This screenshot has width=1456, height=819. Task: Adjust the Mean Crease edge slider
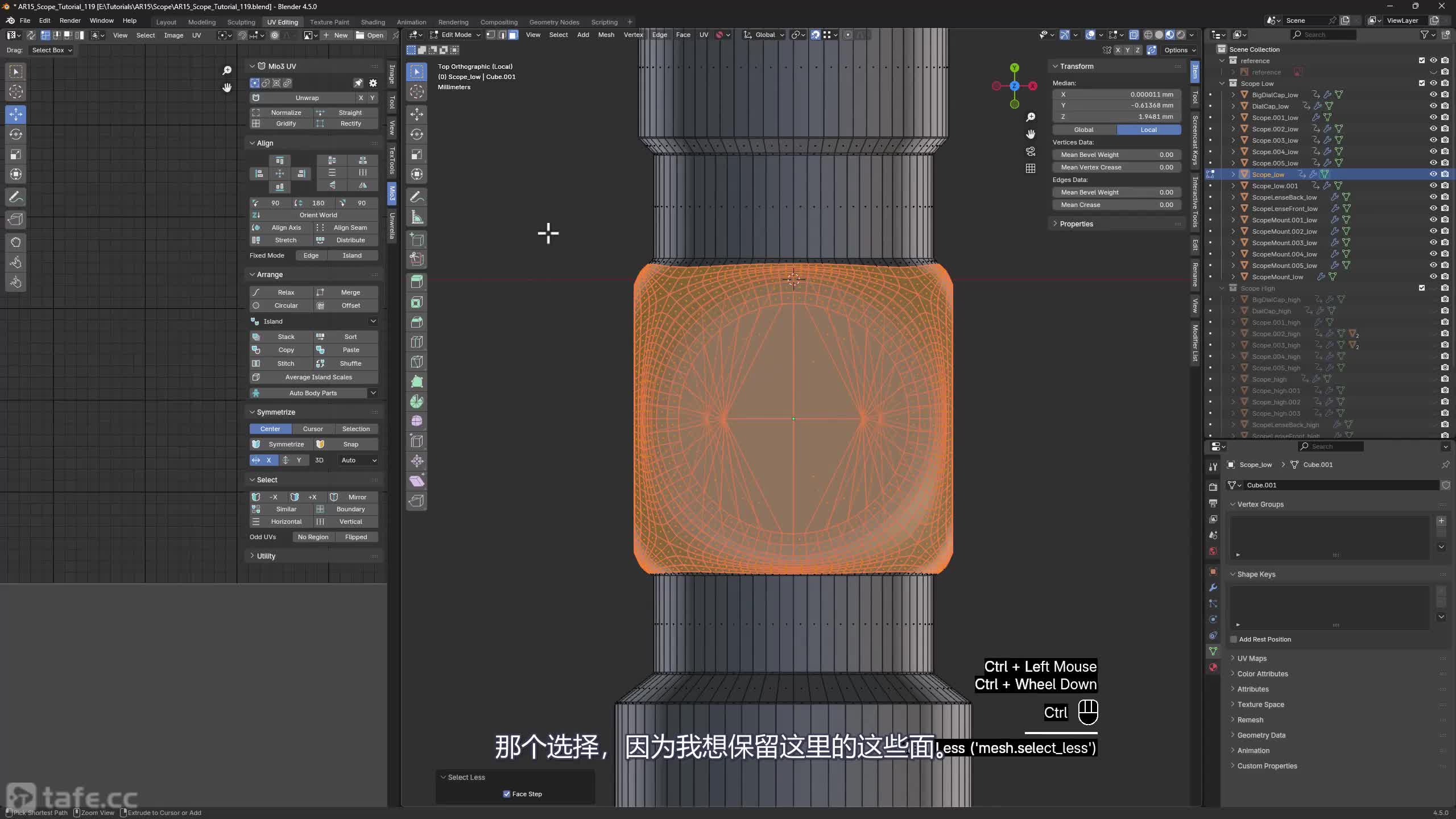point(1117,205)
